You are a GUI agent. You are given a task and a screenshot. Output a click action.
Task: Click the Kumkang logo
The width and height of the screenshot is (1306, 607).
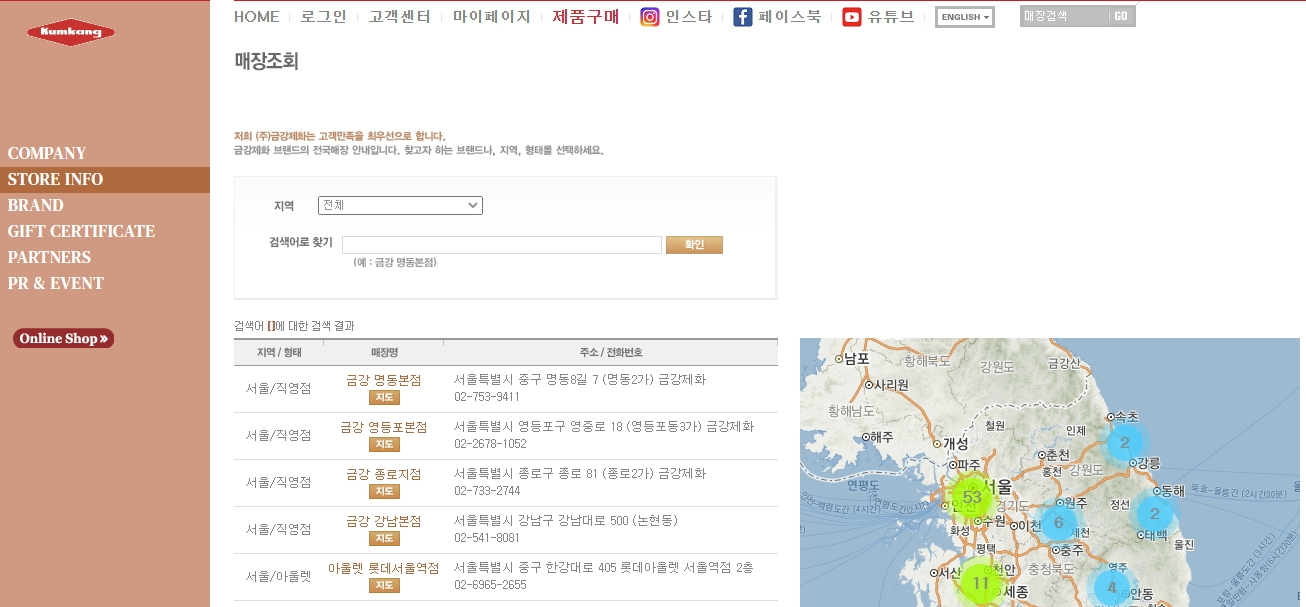pyautogui.click(x=71, y=33)
